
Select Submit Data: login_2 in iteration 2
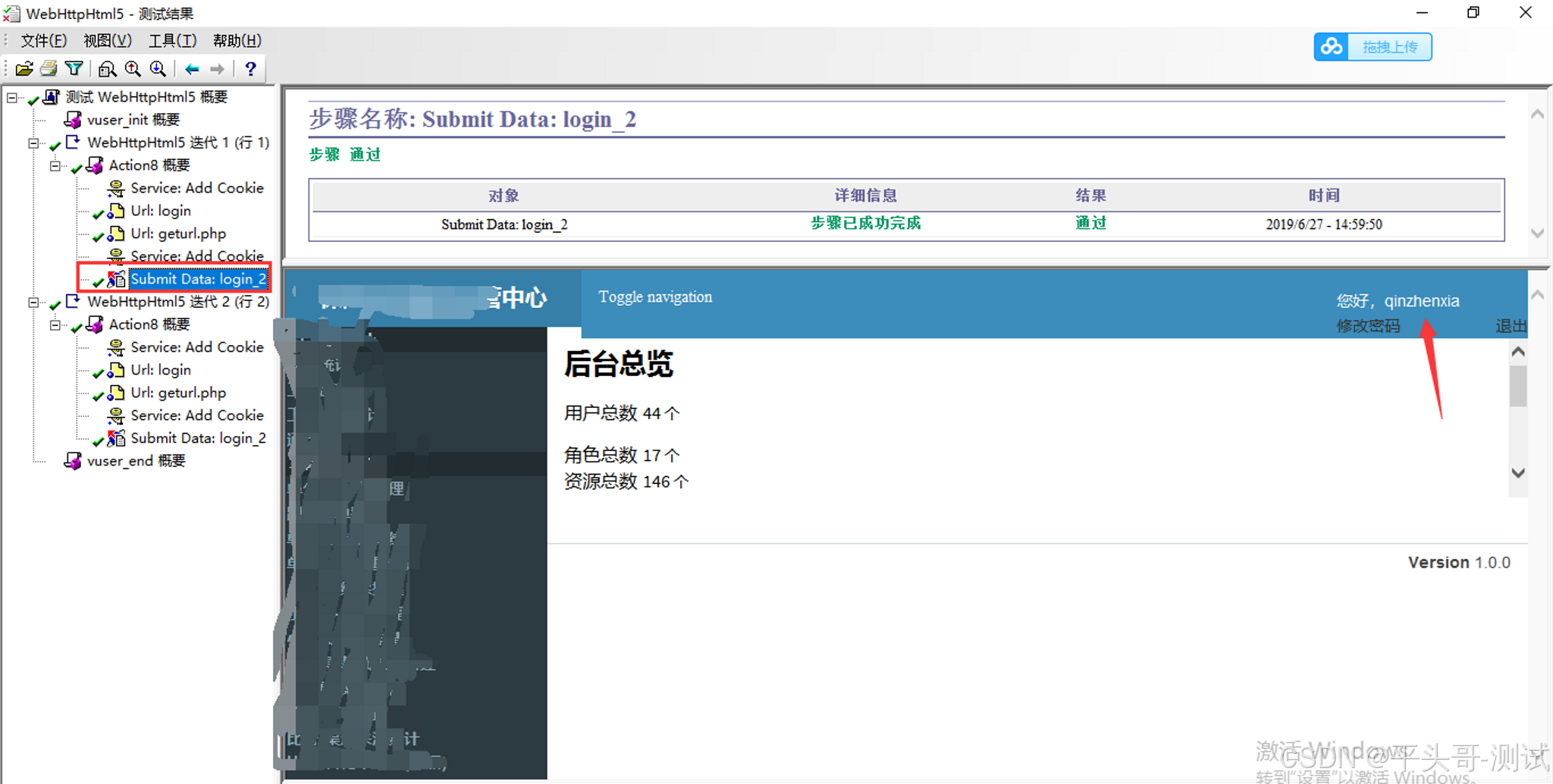tap(198, 438)
